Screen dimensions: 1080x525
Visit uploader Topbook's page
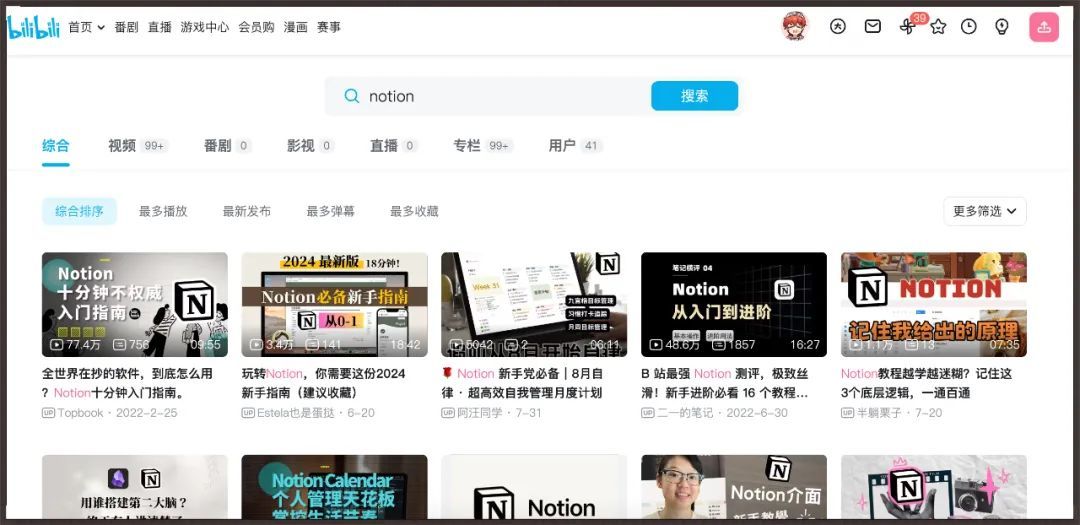pos(81,413)
